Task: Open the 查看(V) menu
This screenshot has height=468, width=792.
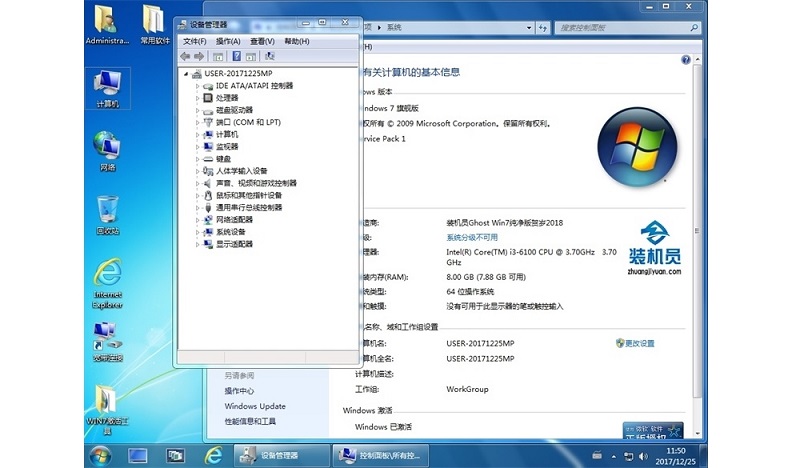Action: point(262,41)
